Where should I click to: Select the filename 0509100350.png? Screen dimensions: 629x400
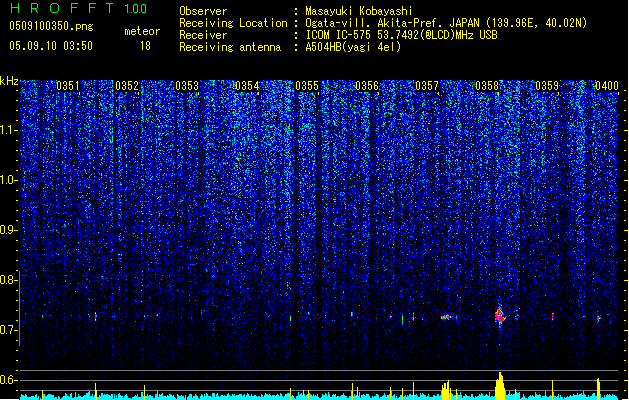point(51,27)
